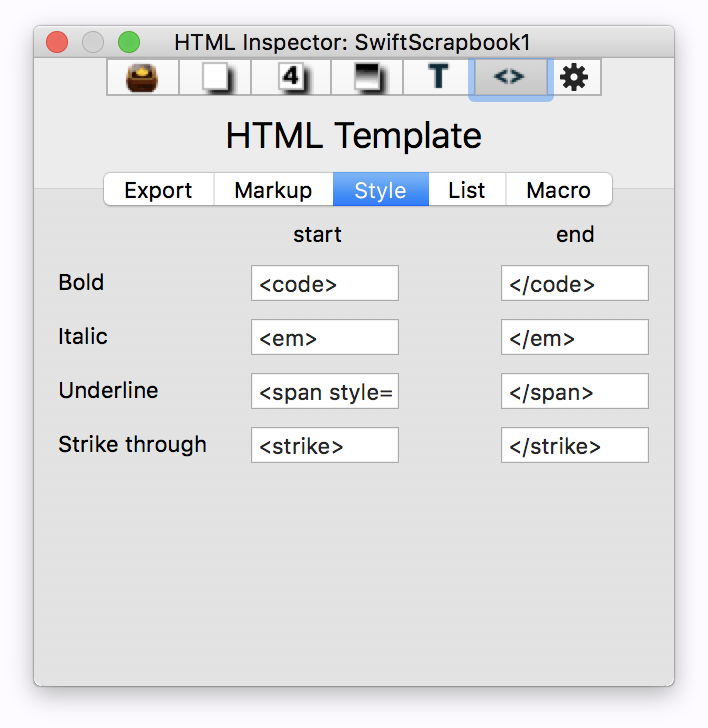Open the scrapbook box inspector icon
708x728 pixels.
click(x=143, y=77)
